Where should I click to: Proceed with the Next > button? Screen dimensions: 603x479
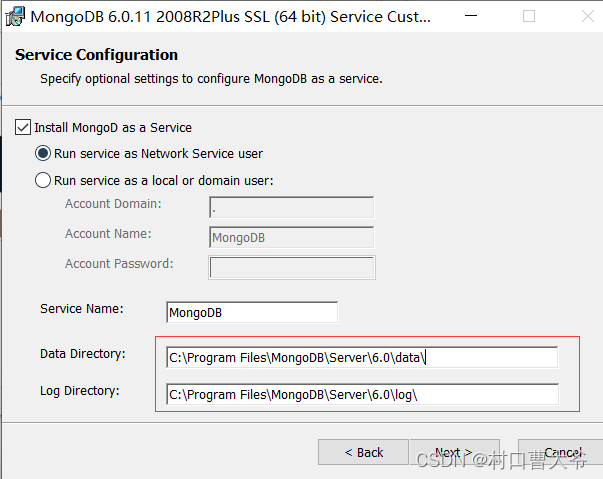point(455,452)
